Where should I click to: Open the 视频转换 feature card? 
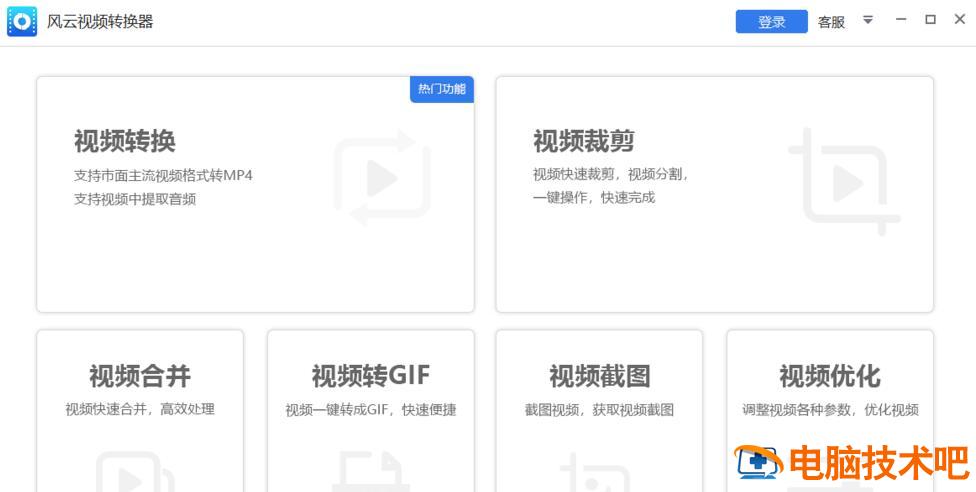255,194
